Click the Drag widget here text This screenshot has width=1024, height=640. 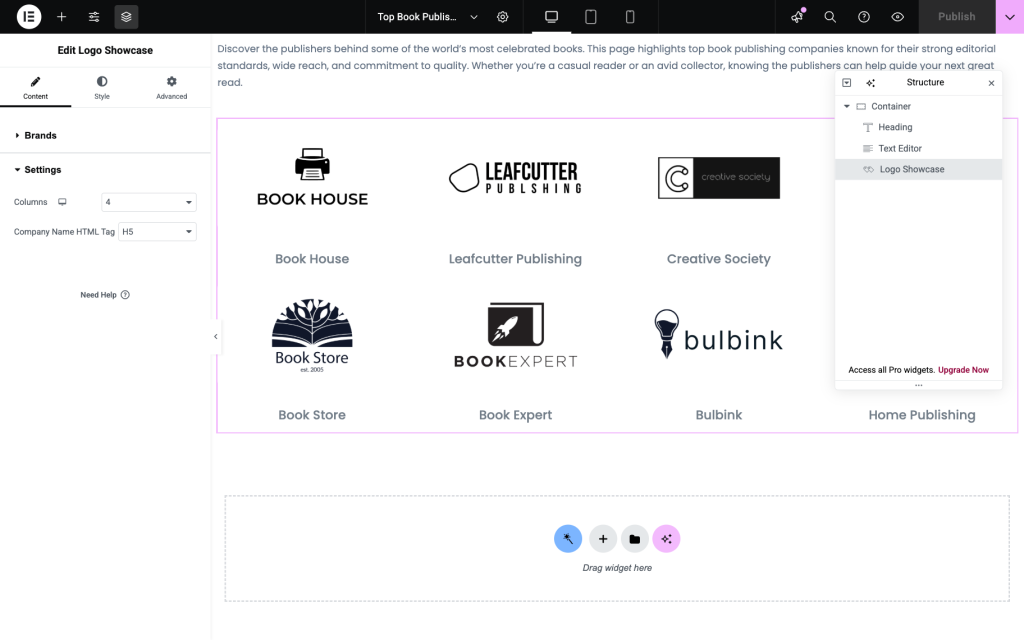[617, 568]
